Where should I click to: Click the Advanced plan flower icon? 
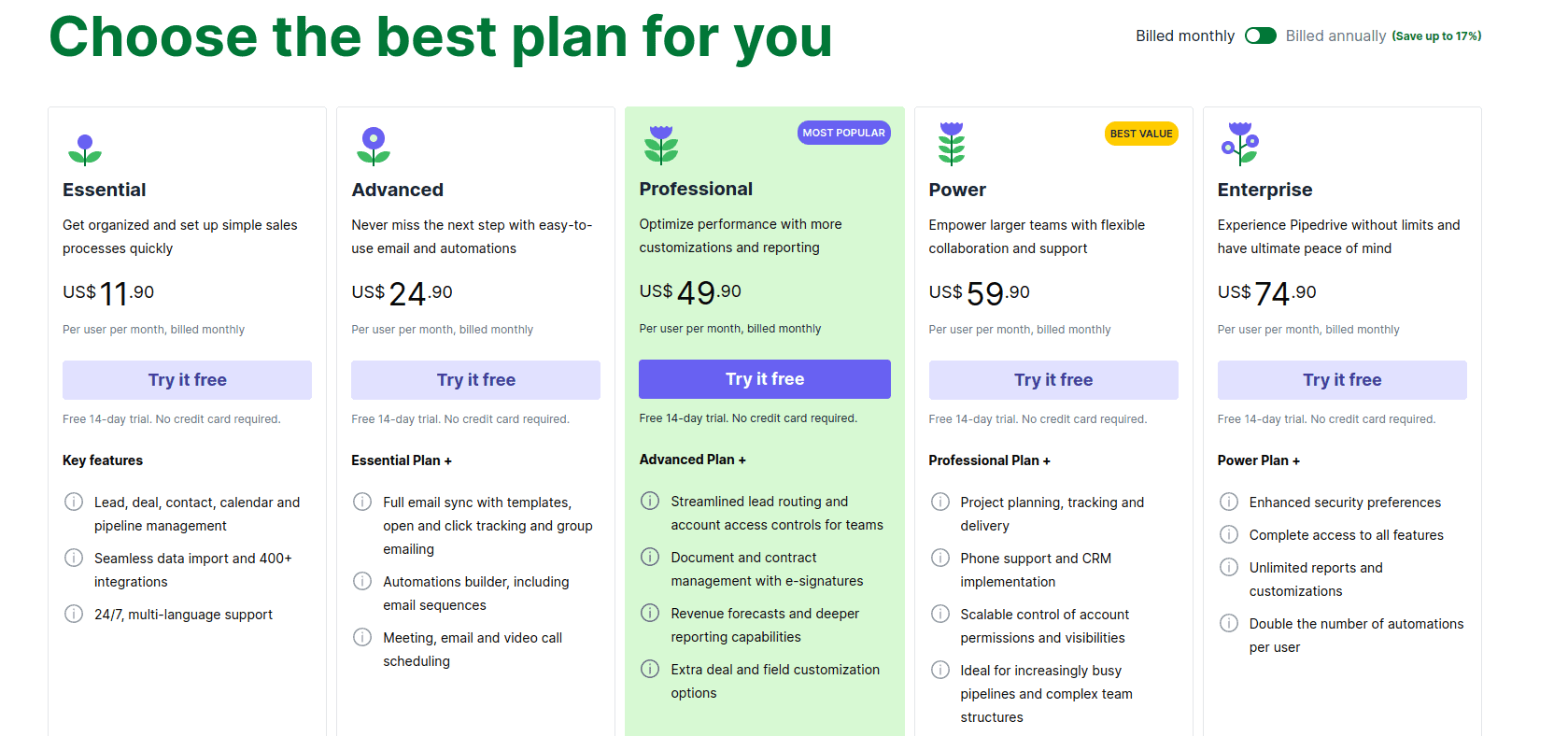(374, 146)
